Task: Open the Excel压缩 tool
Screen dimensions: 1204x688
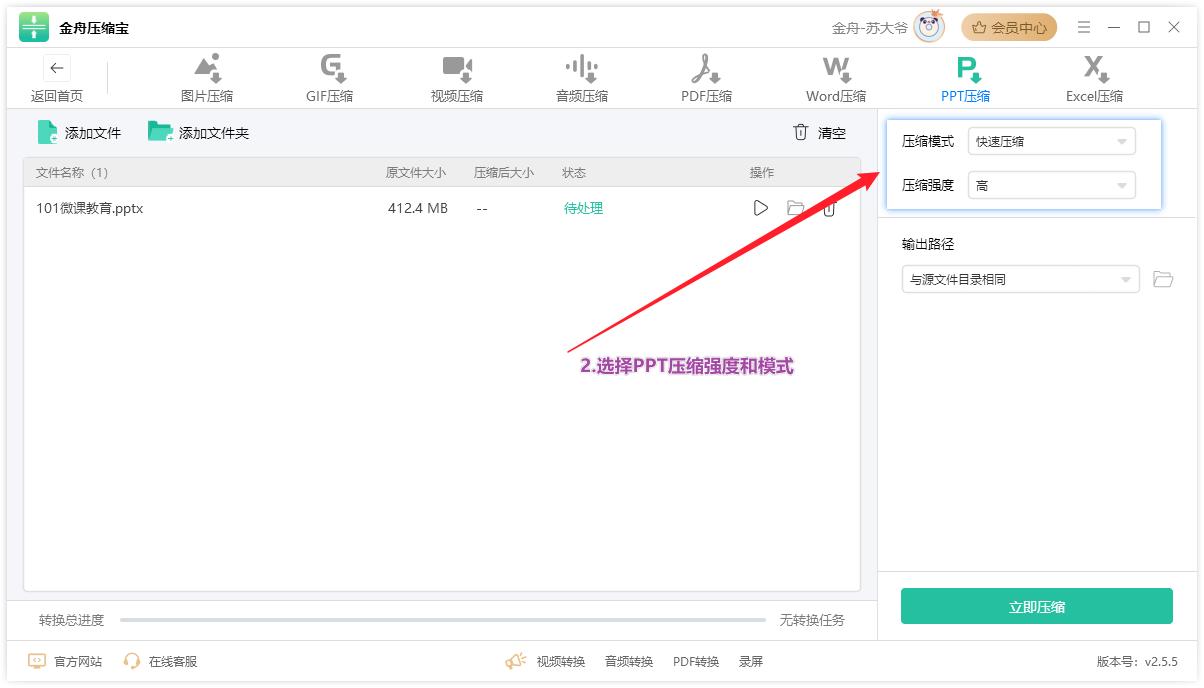Action: click(x=1094, y=79)
